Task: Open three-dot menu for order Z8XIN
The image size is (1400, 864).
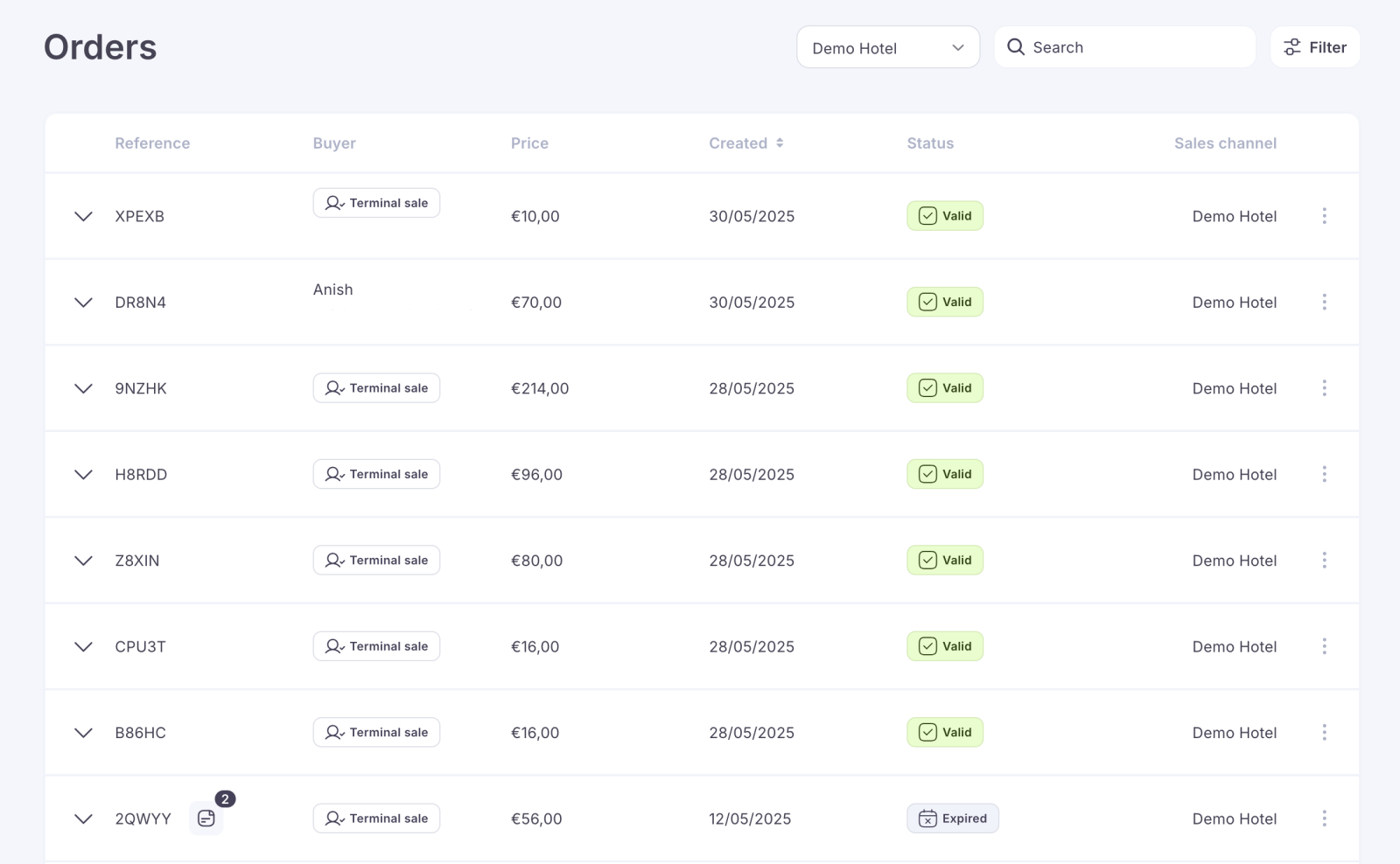Action: click(1324, 561)
